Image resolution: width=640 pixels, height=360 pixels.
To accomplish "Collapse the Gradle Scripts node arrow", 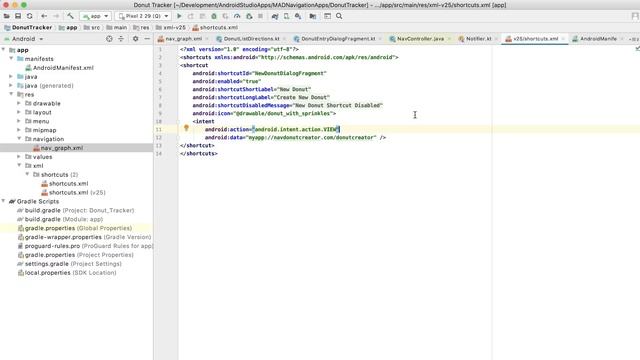I will coord(4,201).
